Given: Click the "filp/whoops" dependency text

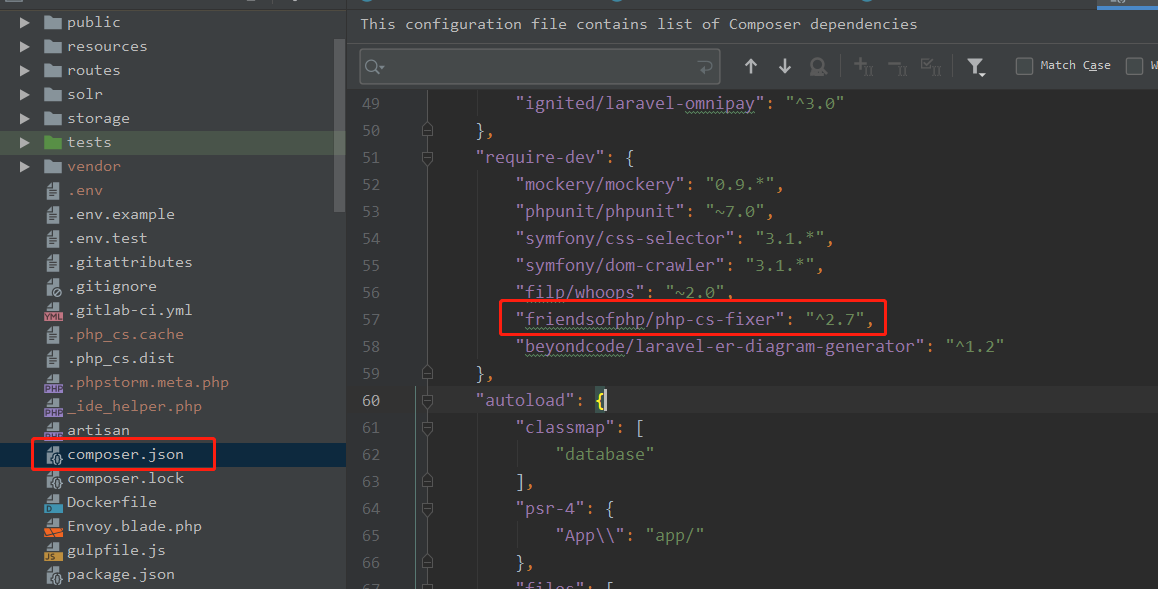Looking at the screenshot, I should click(580, 293).
